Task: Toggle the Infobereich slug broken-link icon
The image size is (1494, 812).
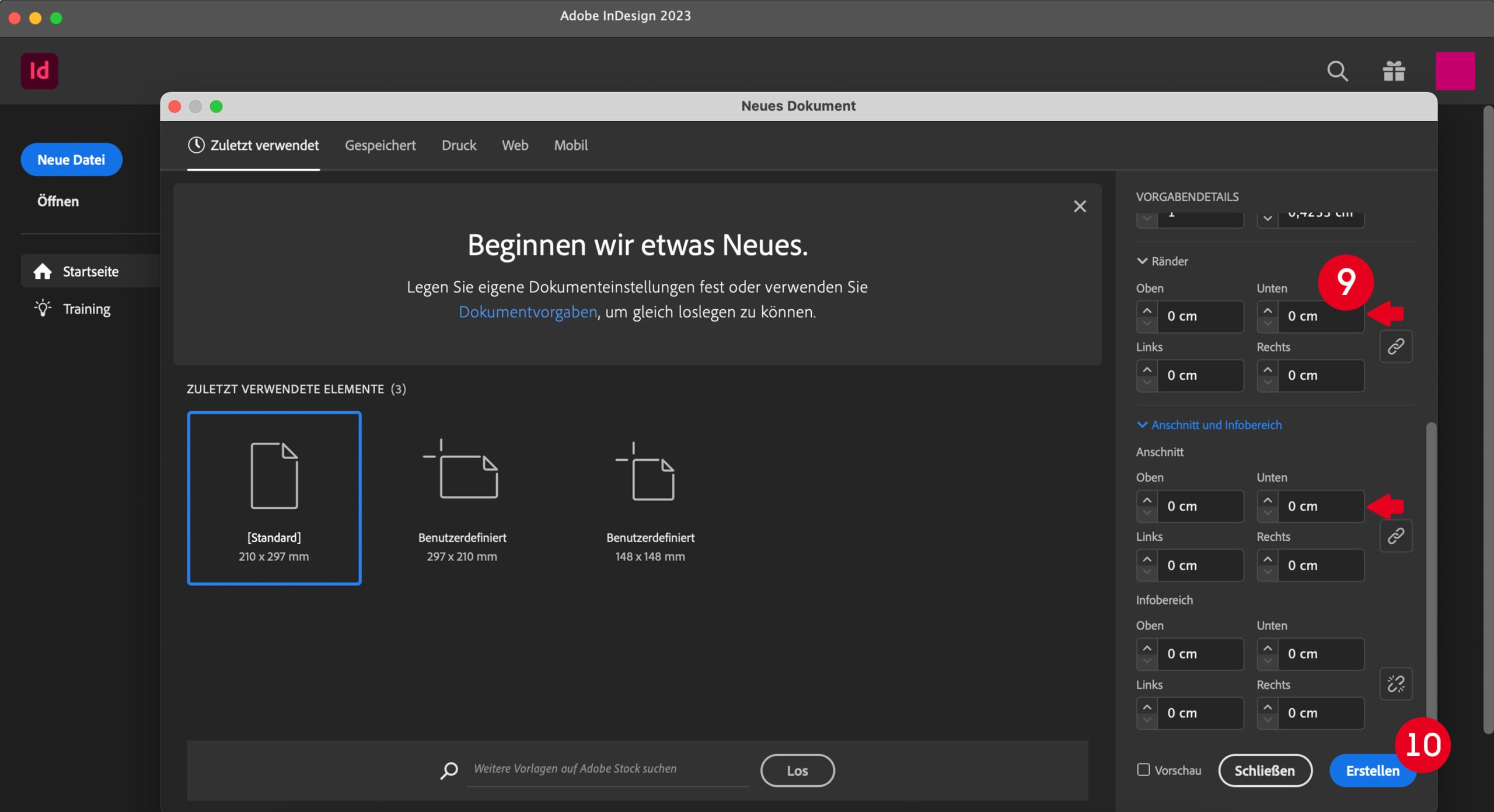Action: (x=1395, y=684)
